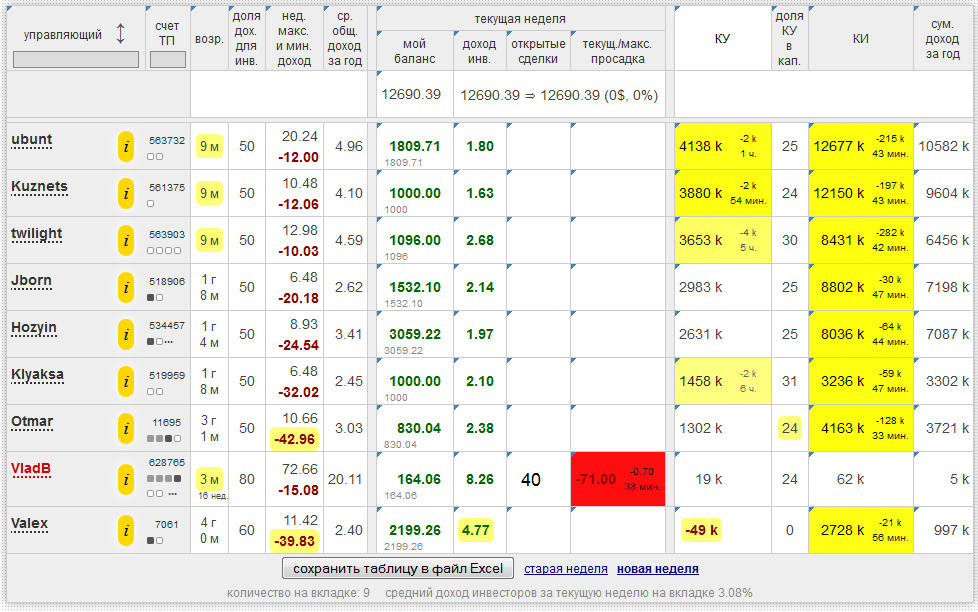The image size is (978, 612).
Task: Open manager Jborn profile link
Action: (31, 281)
